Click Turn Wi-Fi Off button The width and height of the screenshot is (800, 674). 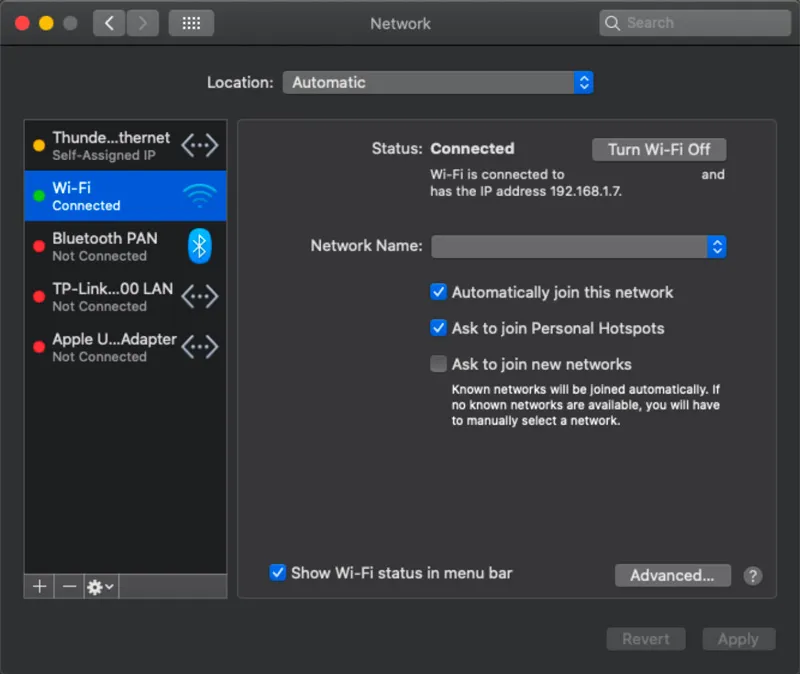pyautogui.click(x=659, y=149)
